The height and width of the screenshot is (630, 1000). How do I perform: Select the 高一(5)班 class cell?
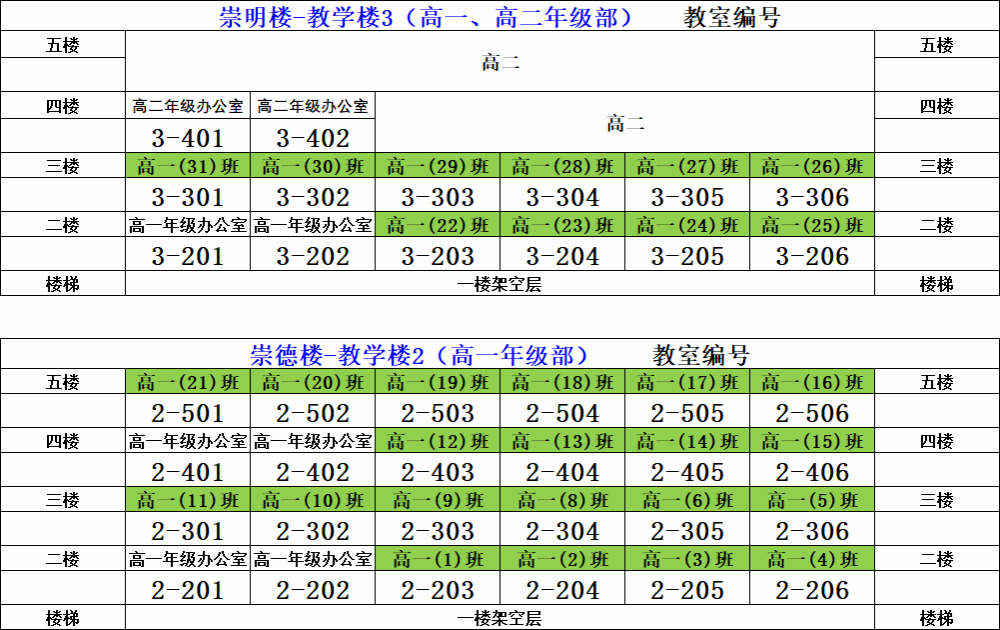click(812, 500)
